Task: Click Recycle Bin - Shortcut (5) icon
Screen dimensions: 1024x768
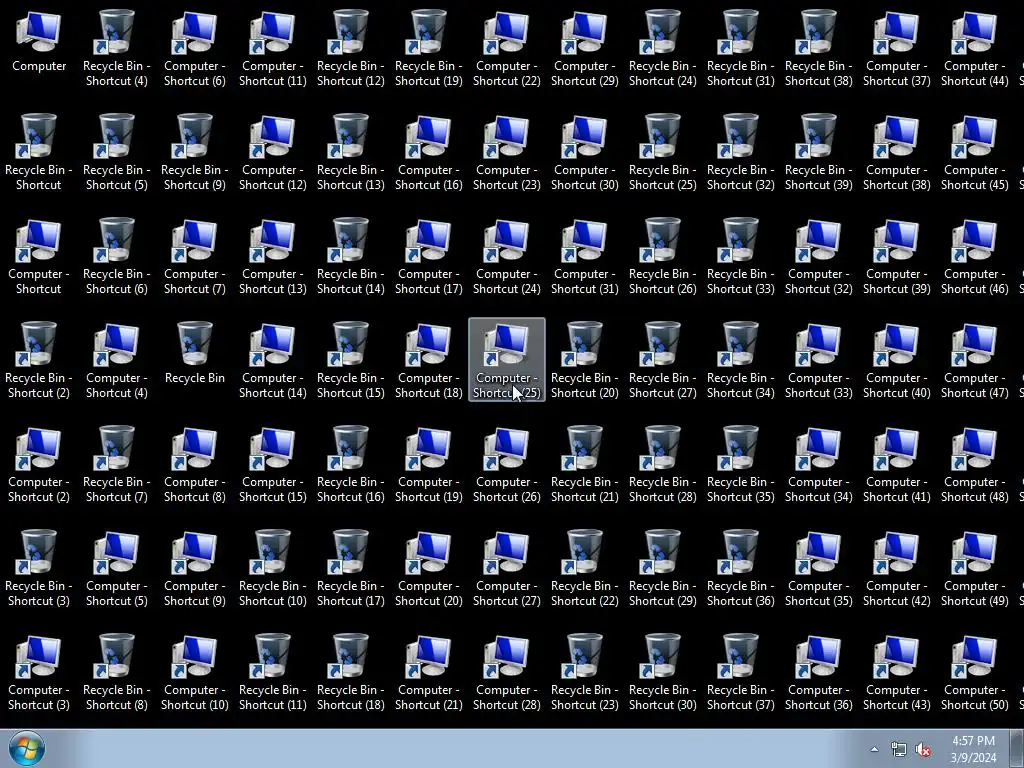Action: (116, 152)
